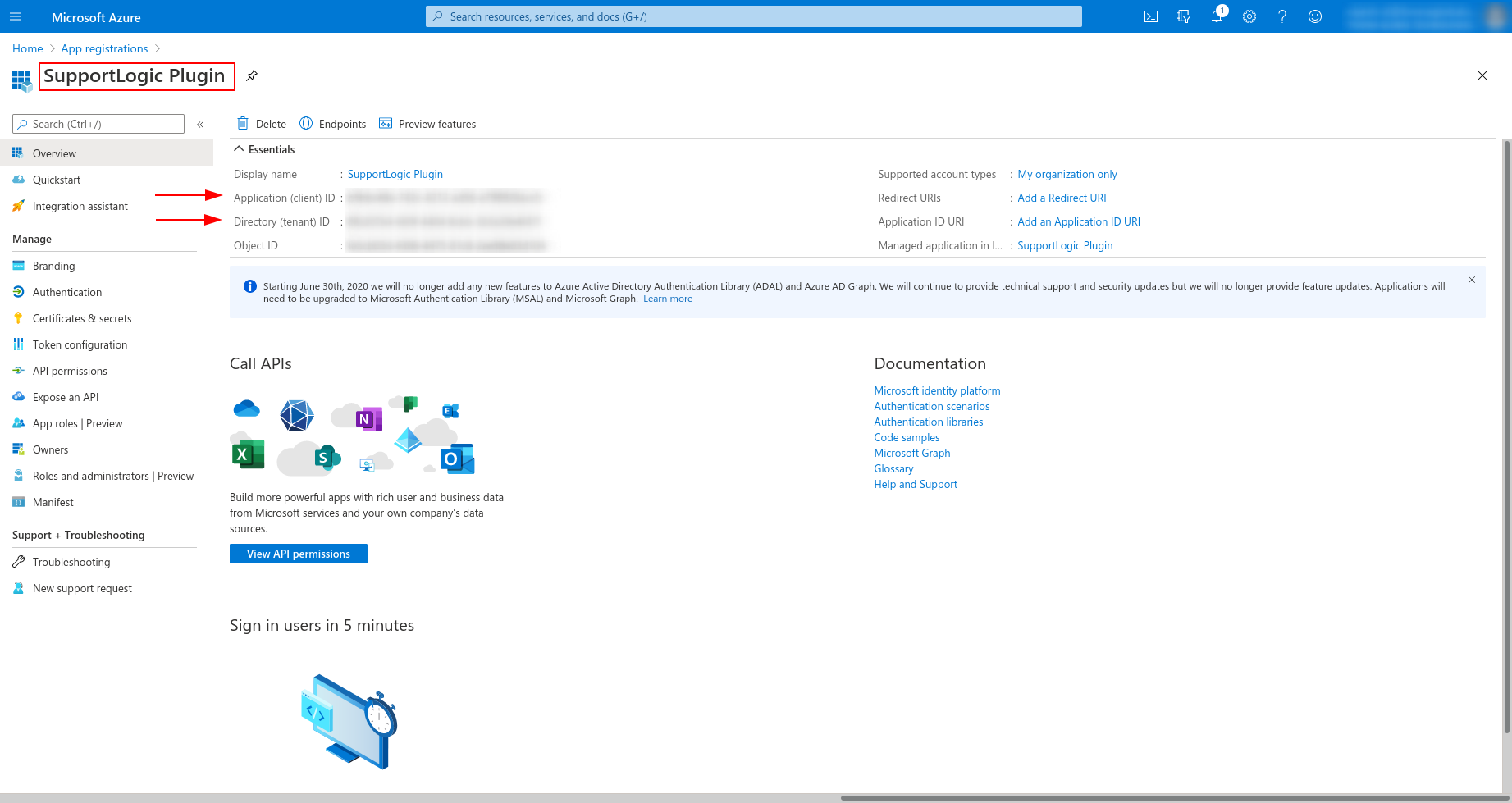
Task: Open portal settings gear
Action: click(x=1249, y=16)
